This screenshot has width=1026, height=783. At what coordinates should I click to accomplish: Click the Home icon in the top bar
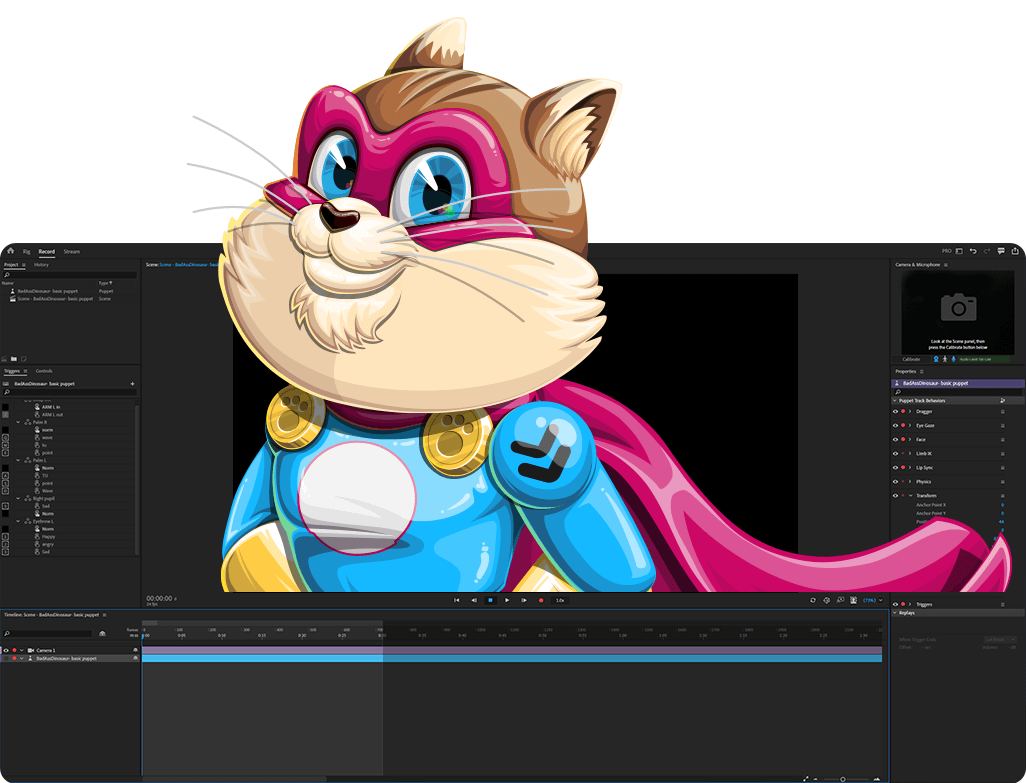tap(10, 251)
